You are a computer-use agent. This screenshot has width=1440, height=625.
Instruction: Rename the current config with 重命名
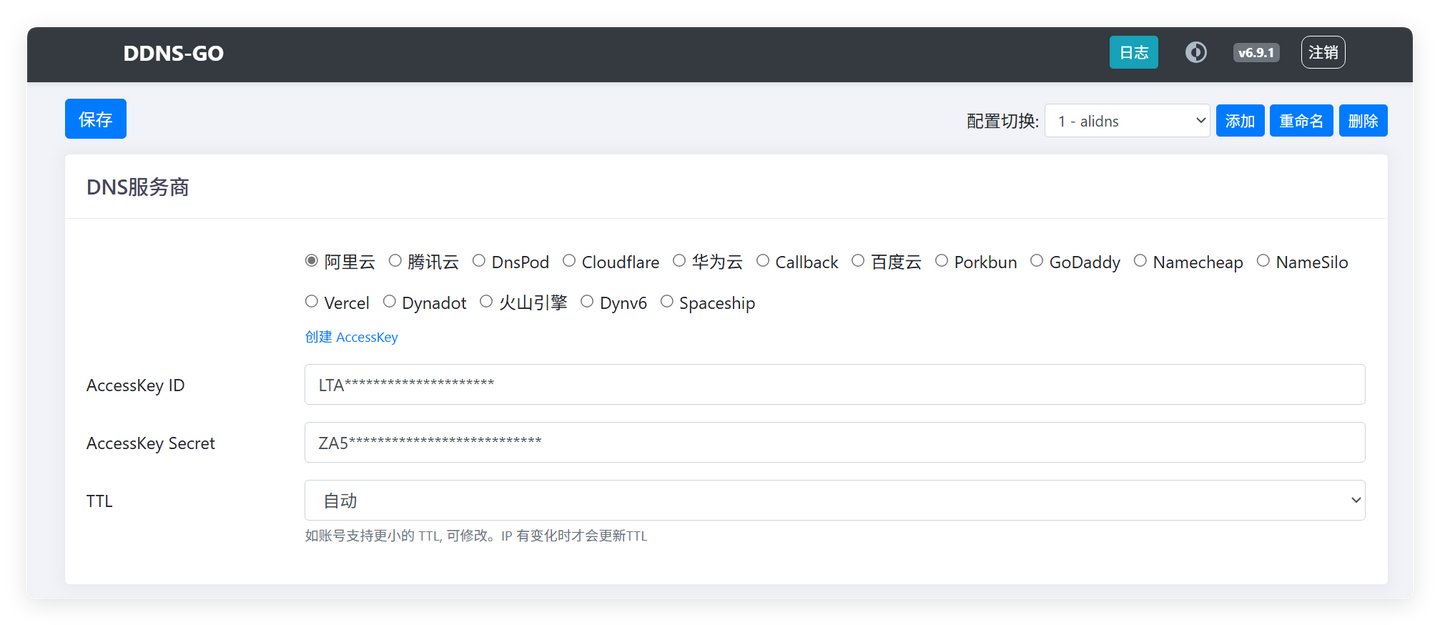pos(1301,120)
